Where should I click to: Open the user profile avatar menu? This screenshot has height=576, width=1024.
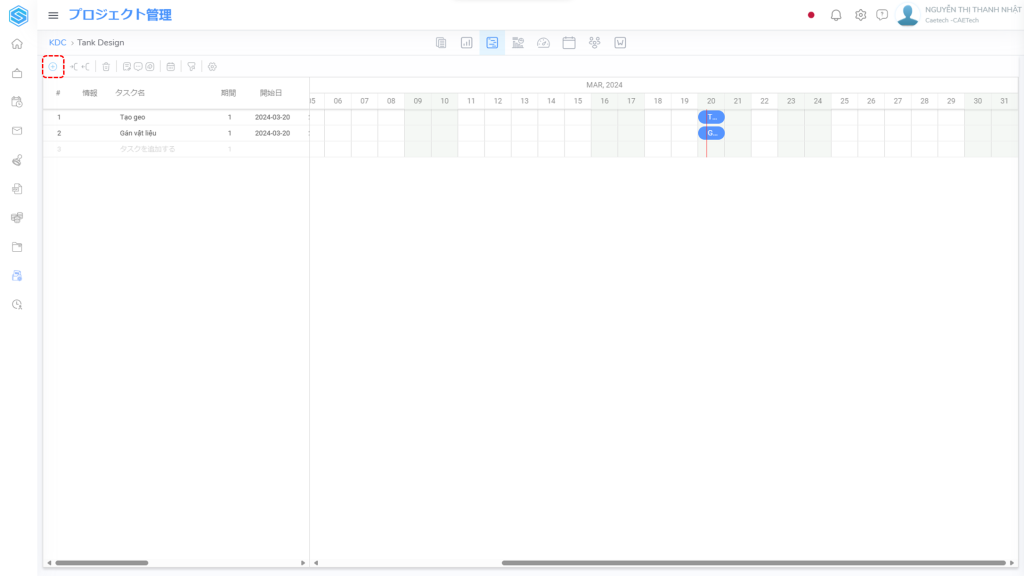tap(907, 15)
